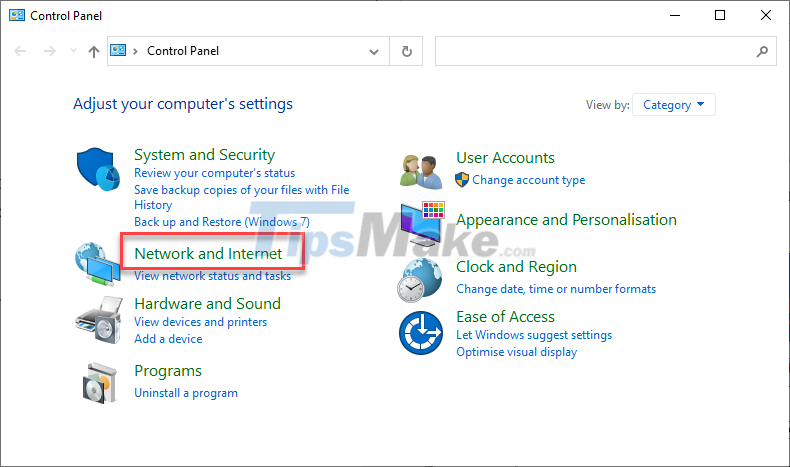Click Change date, time or number formats

coord(556,289)
